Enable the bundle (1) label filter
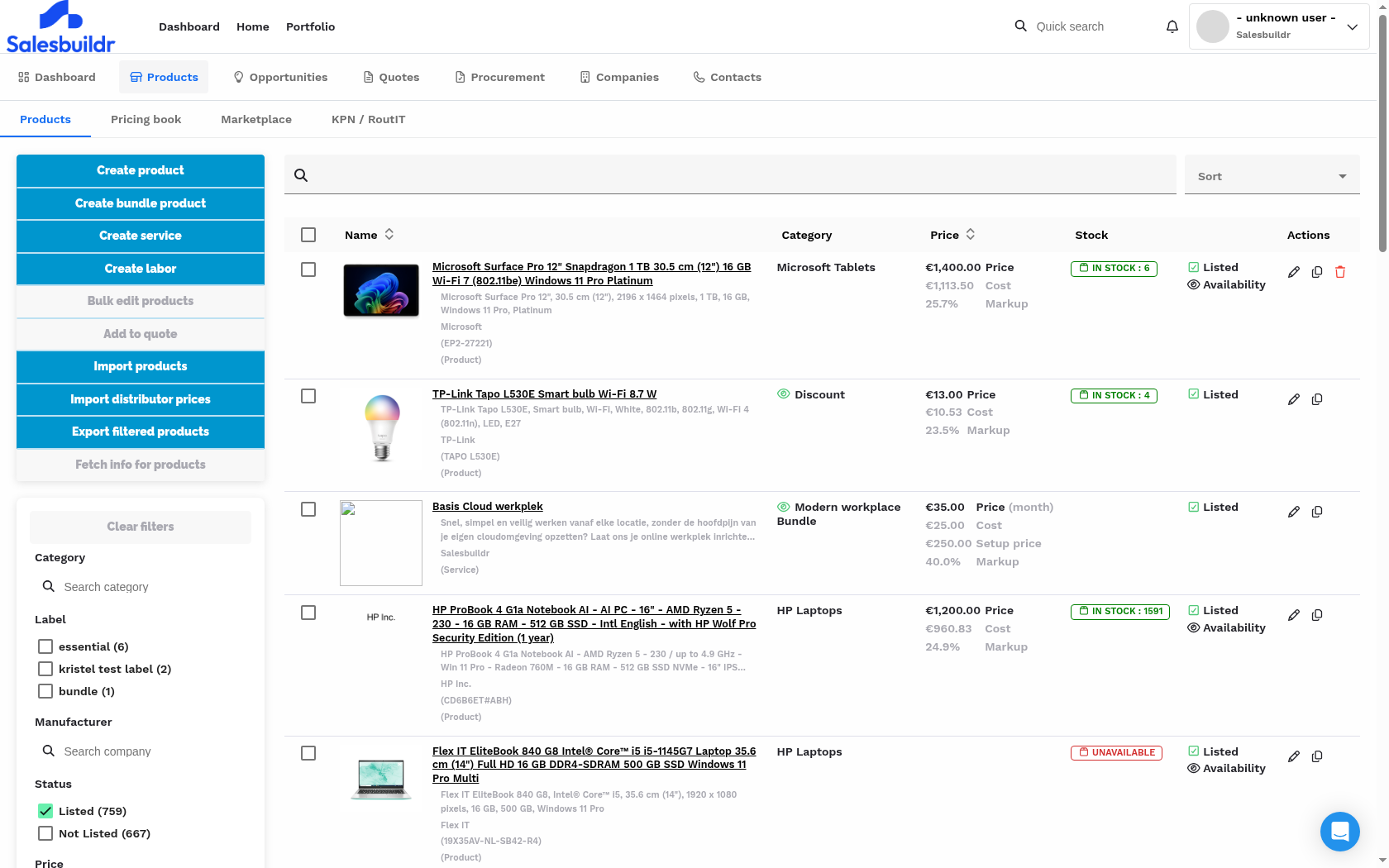The width and height of the screenshot is (1389, 868). (x=45, y=691)
